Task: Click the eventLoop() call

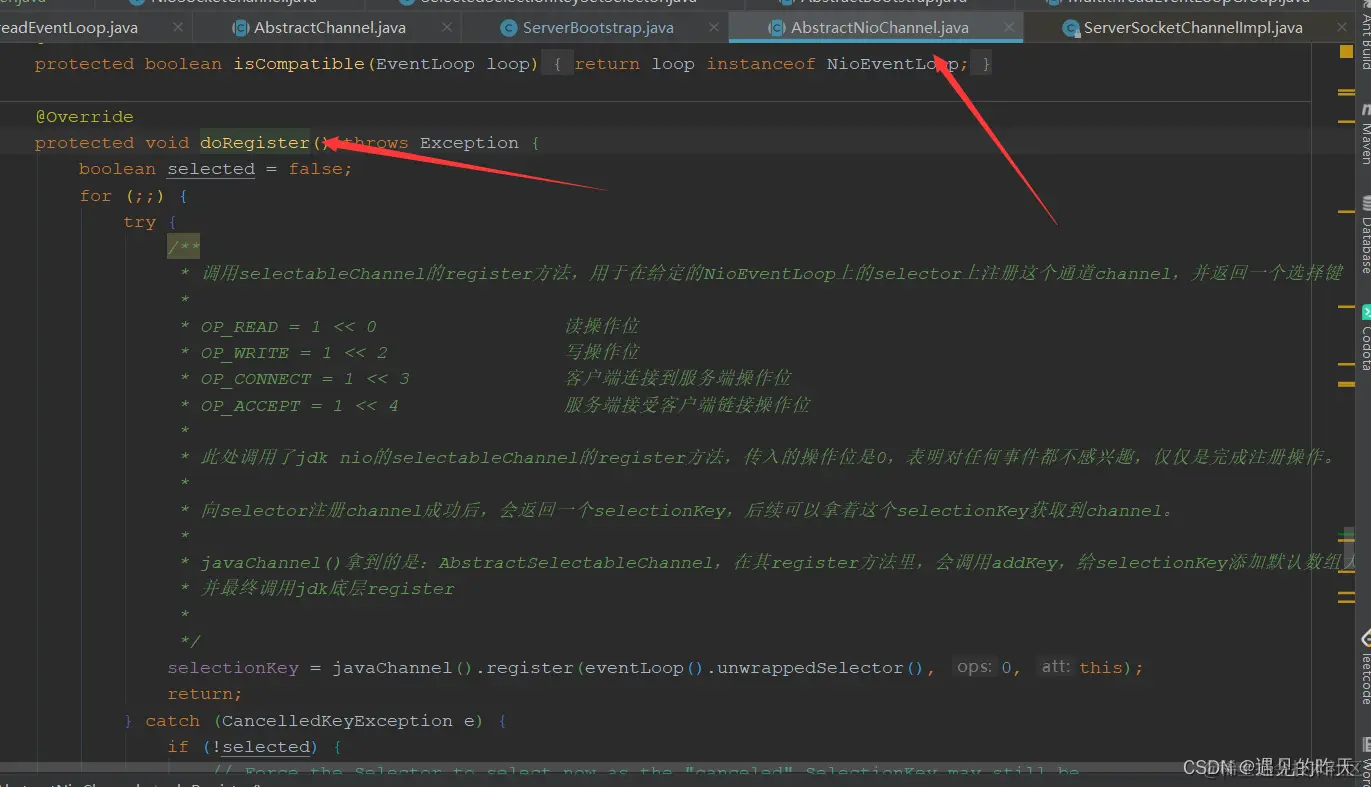Action: click(x=644, y=668)
